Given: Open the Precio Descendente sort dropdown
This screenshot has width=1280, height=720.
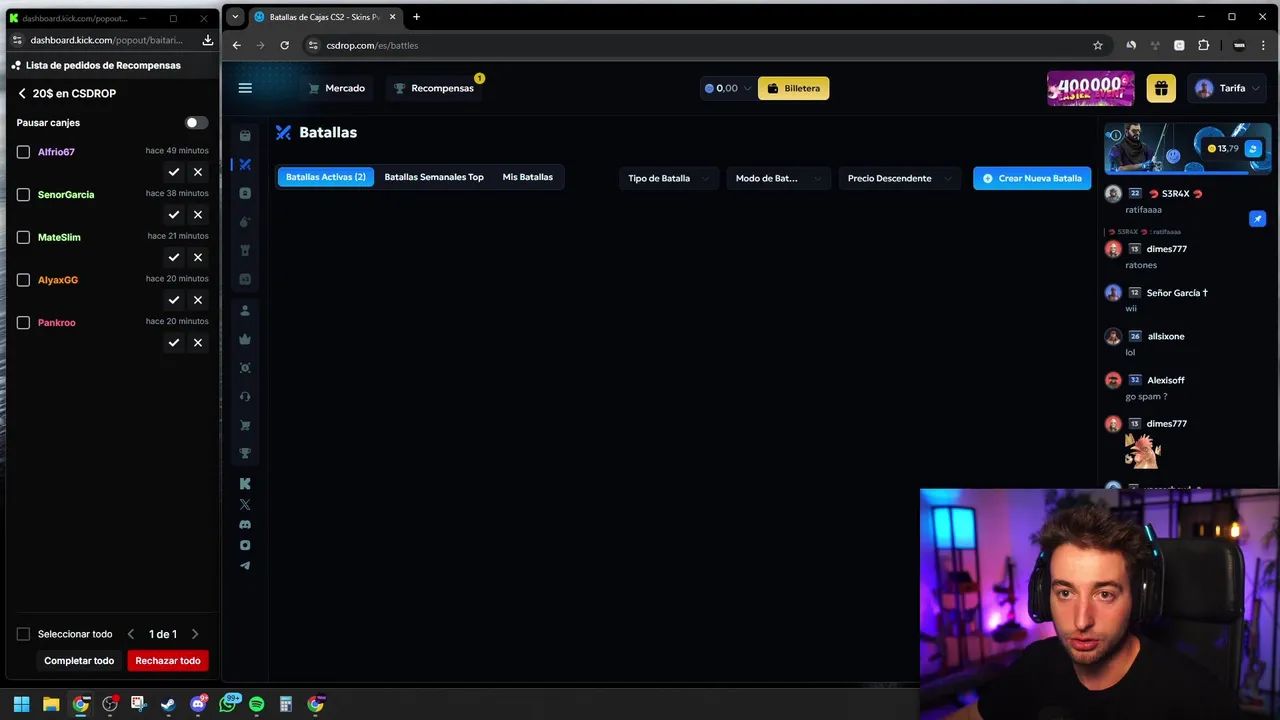Looking at the screenshot, I should (x=899, y=178).
